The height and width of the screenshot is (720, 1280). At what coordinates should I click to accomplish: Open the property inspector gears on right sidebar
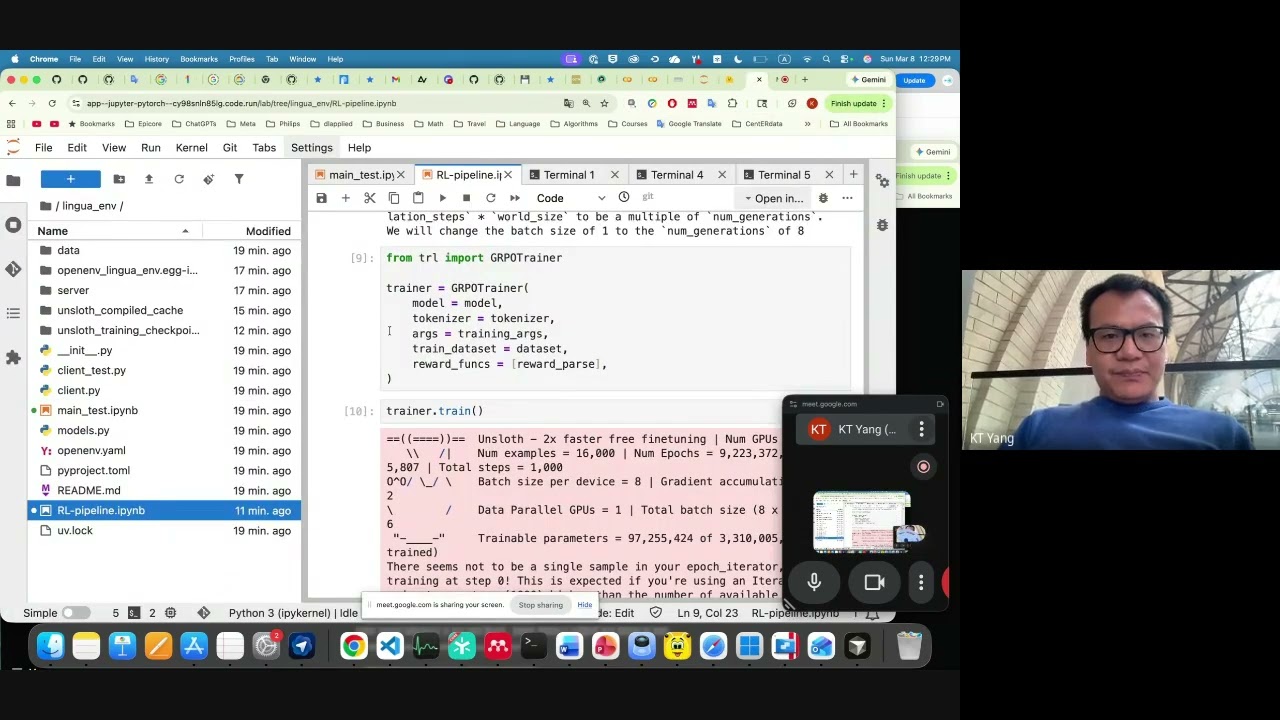[x=882, y=181]
